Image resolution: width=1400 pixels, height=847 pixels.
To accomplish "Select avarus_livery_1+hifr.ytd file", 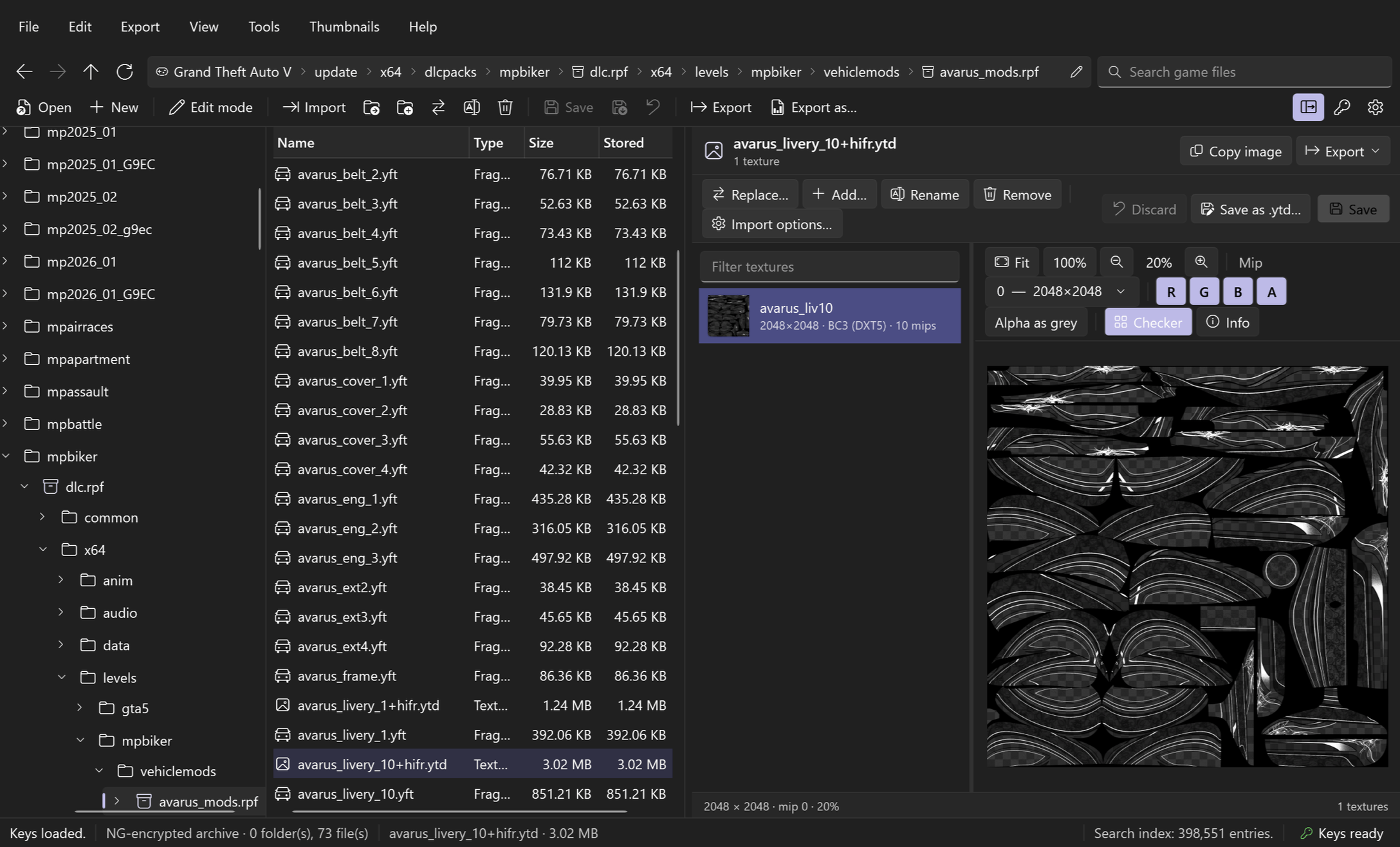I will coord(473,705).
